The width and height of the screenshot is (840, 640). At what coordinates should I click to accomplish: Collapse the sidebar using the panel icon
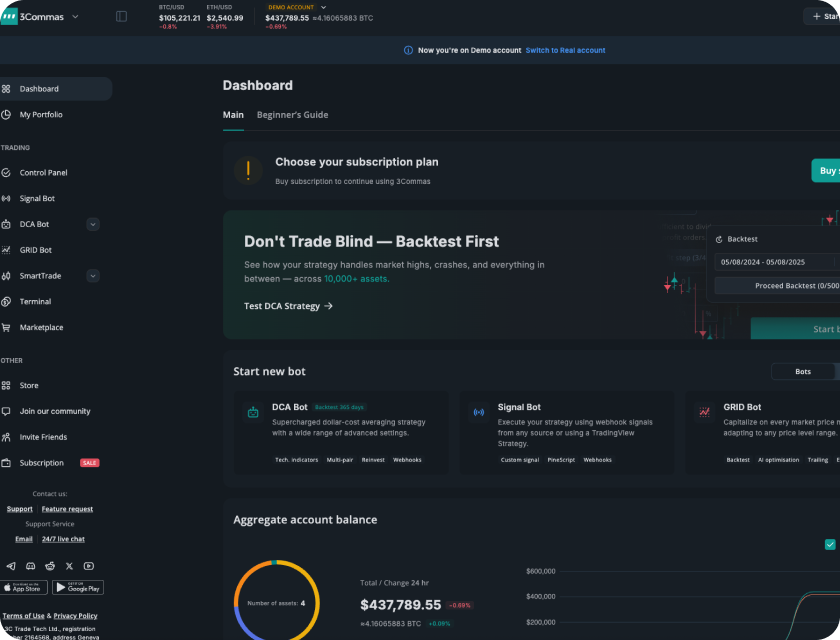coord(121,16)
